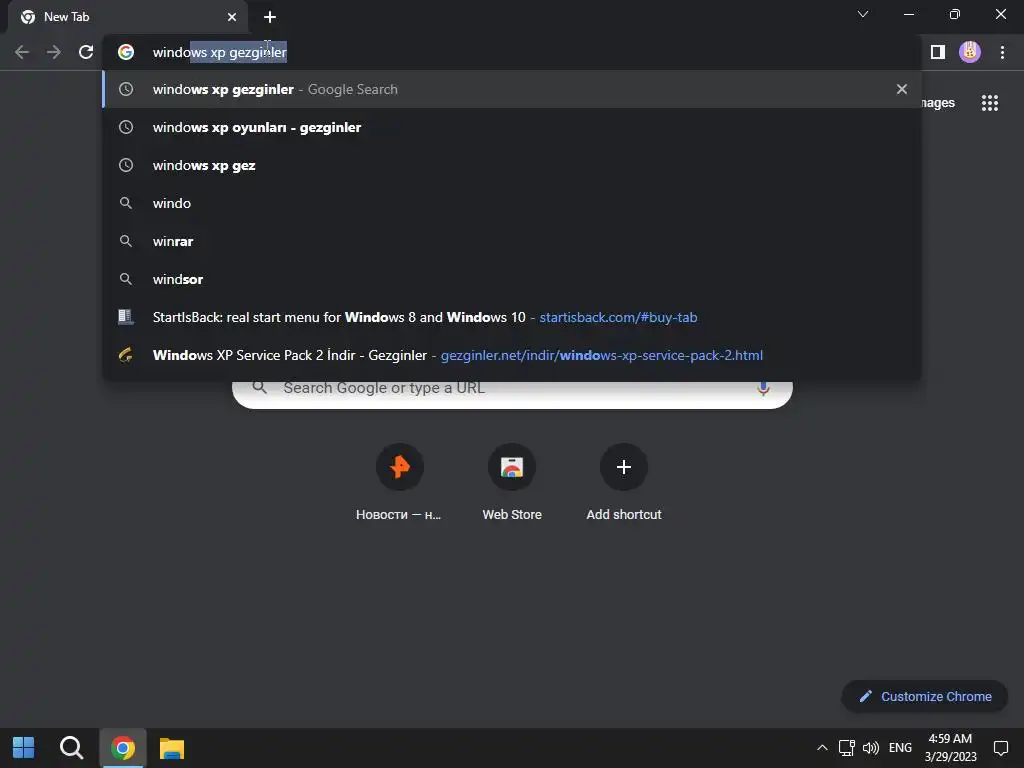Open the clock showing 4:59 AM
The width and height of the screenshot is (1024, 768).
coord(950,748)
